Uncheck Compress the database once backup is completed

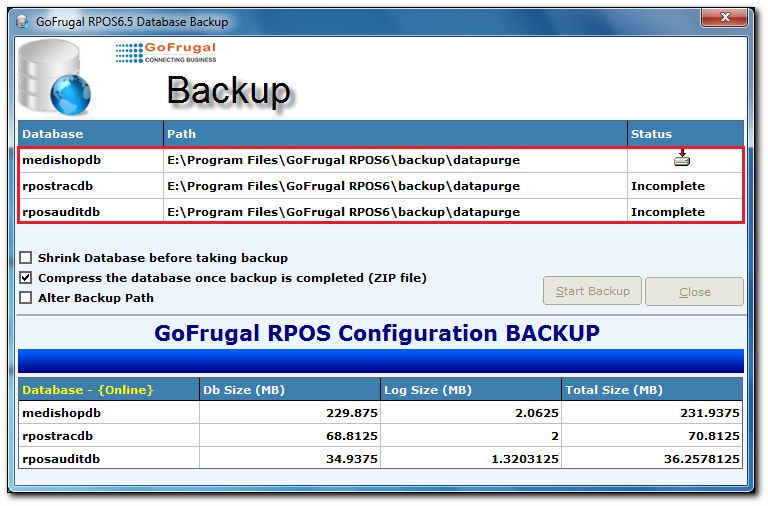25,278
